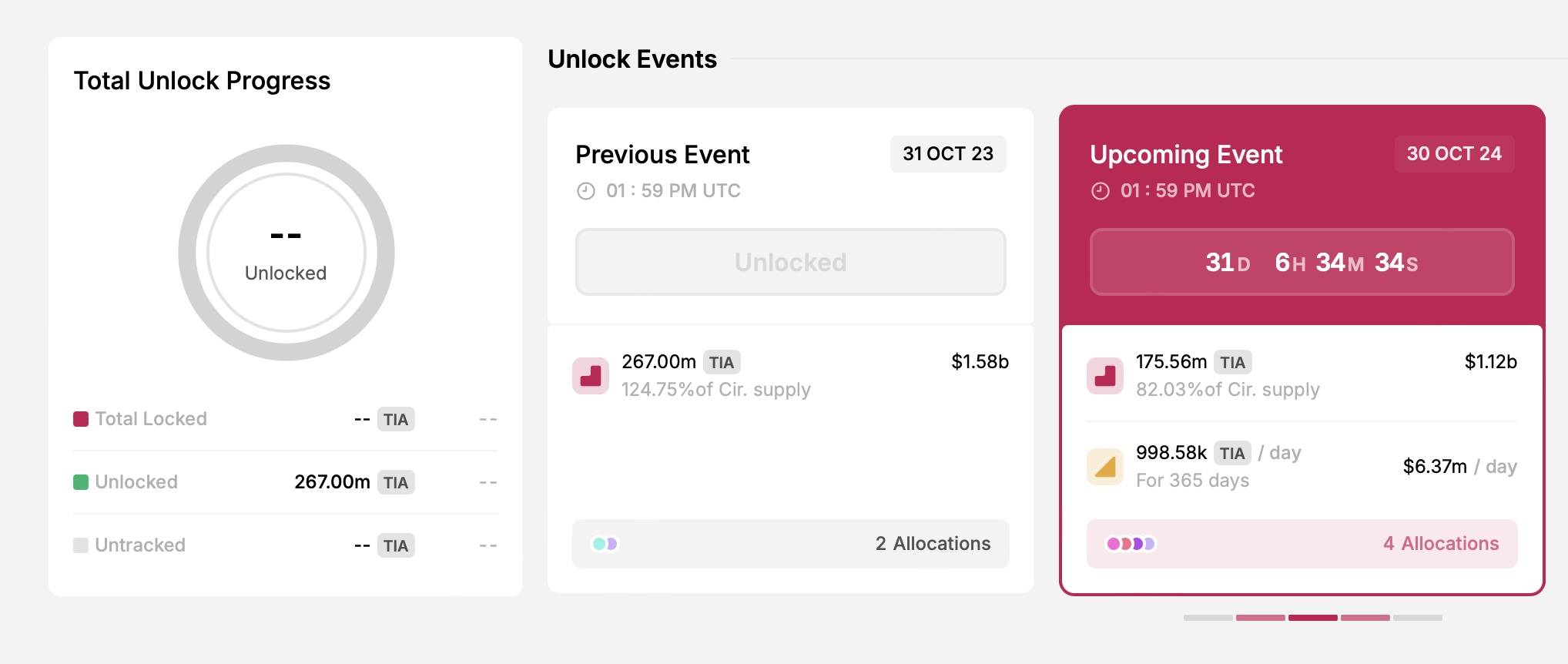Click the clock icon in Previous Event

(586, 191)
